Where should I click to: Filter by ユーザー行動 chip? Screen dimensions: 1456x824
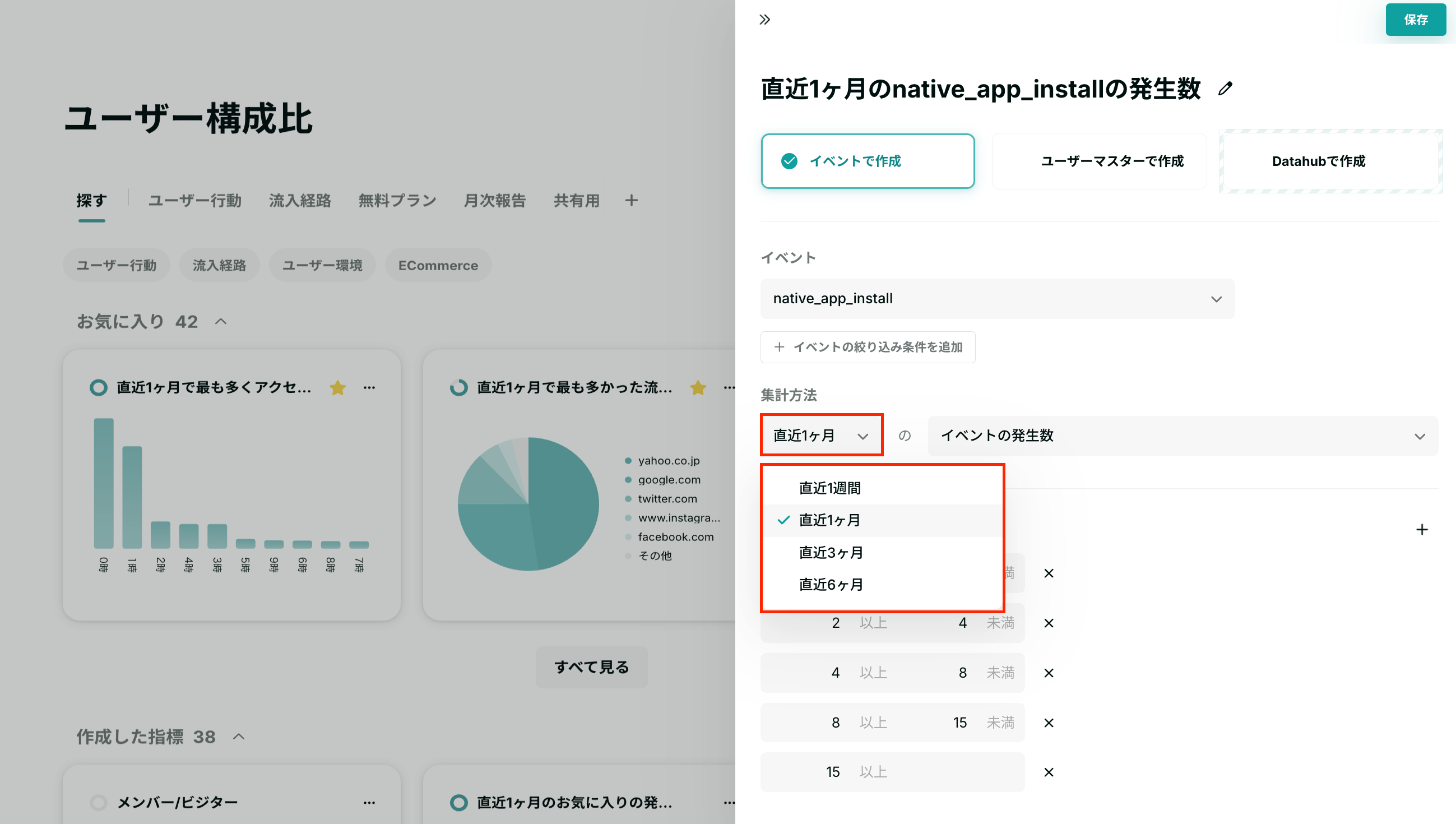point(117,265)
